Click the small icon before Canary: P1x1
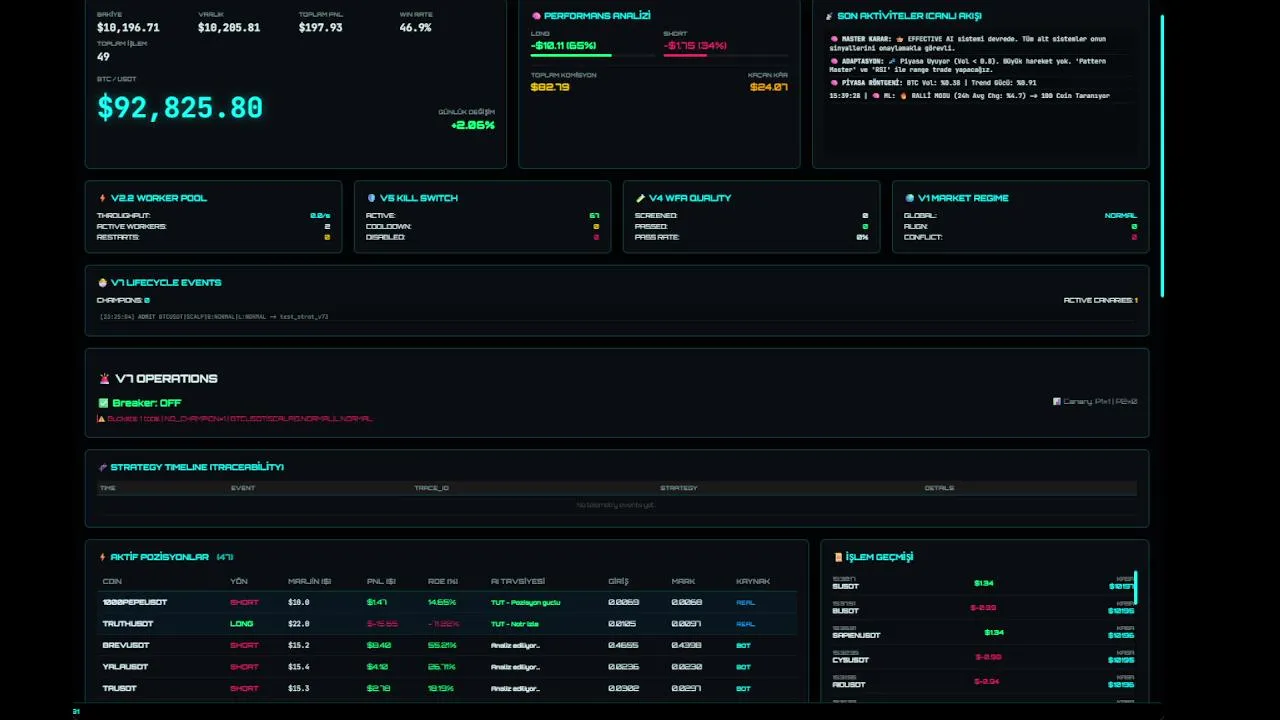1280x720 pixels. [1056, 402]
